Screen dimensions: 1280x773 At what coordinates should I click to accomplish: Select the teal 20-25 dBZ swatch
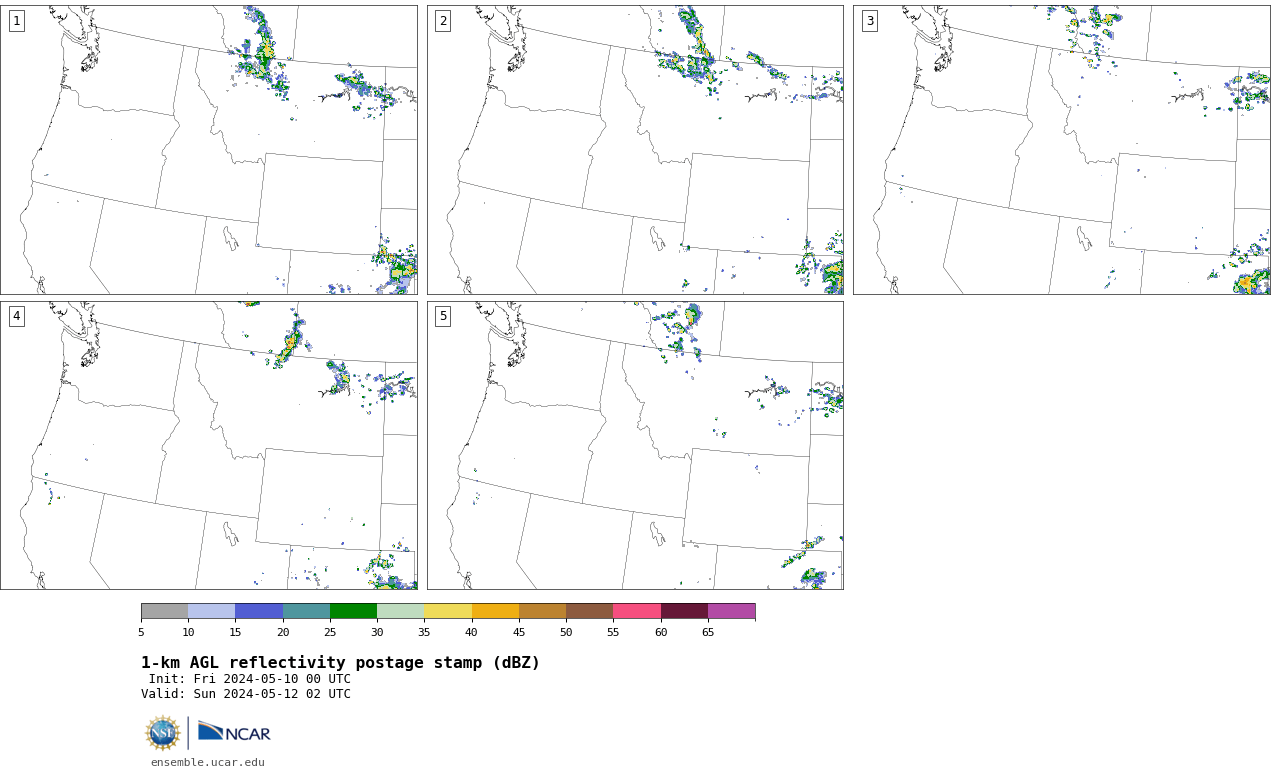(x=306, y=611)
